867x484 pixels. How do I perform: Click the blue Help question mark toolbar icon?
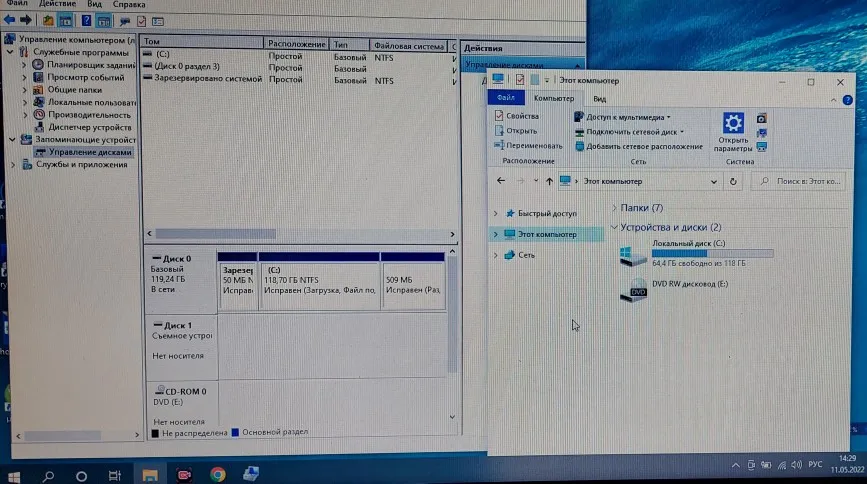86,20
